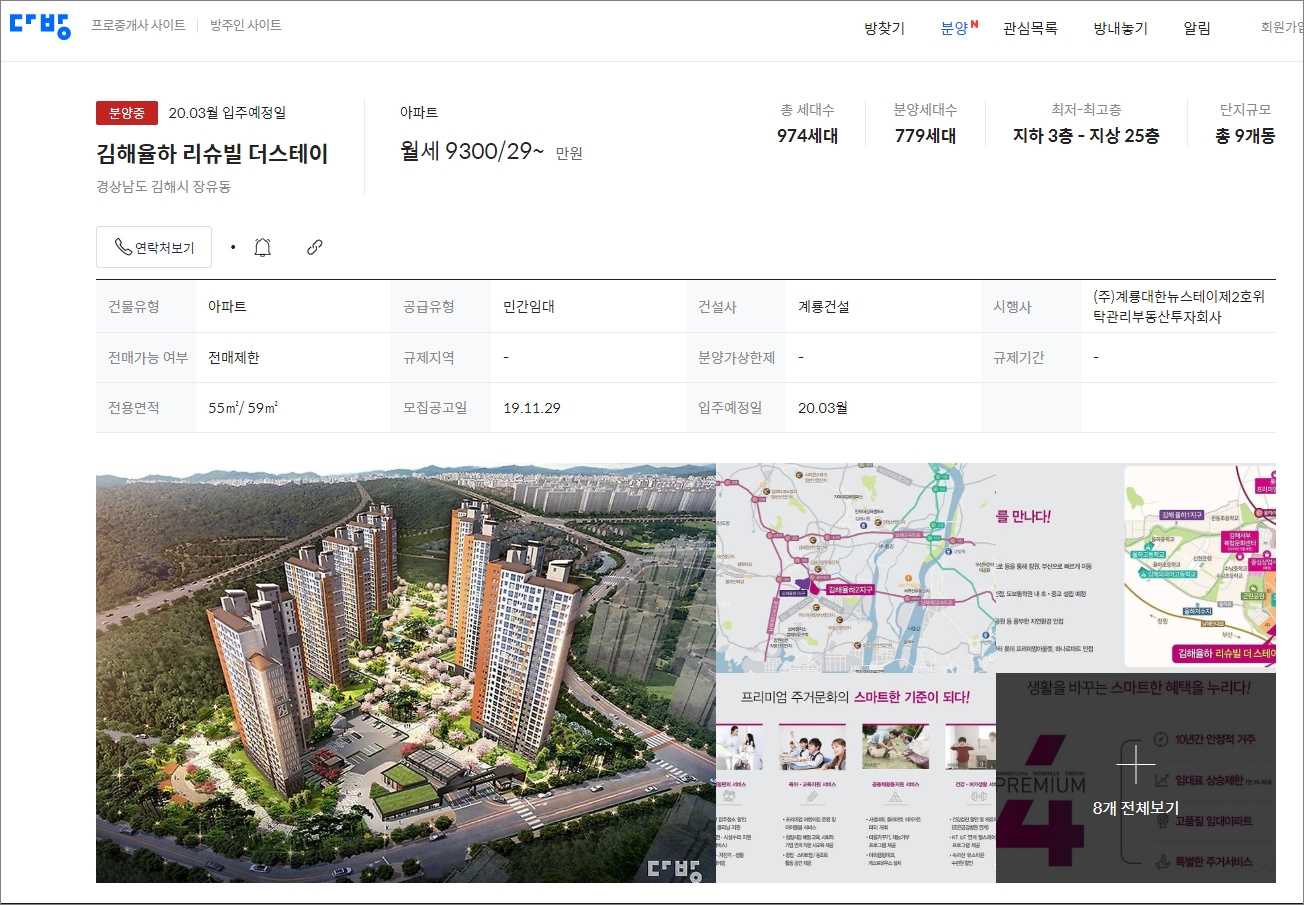This screenshot has height=905, width=1304.
Task: Toggle the notification bell icon
Action: click(x=263, y=247)
